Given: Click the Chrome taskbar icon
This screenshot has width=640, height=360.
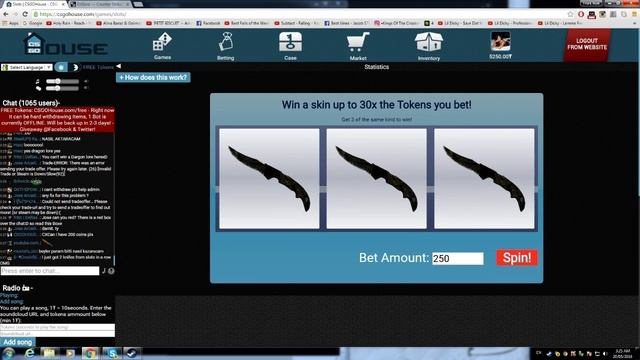Looking at the screenshot, I should (90, 353).
